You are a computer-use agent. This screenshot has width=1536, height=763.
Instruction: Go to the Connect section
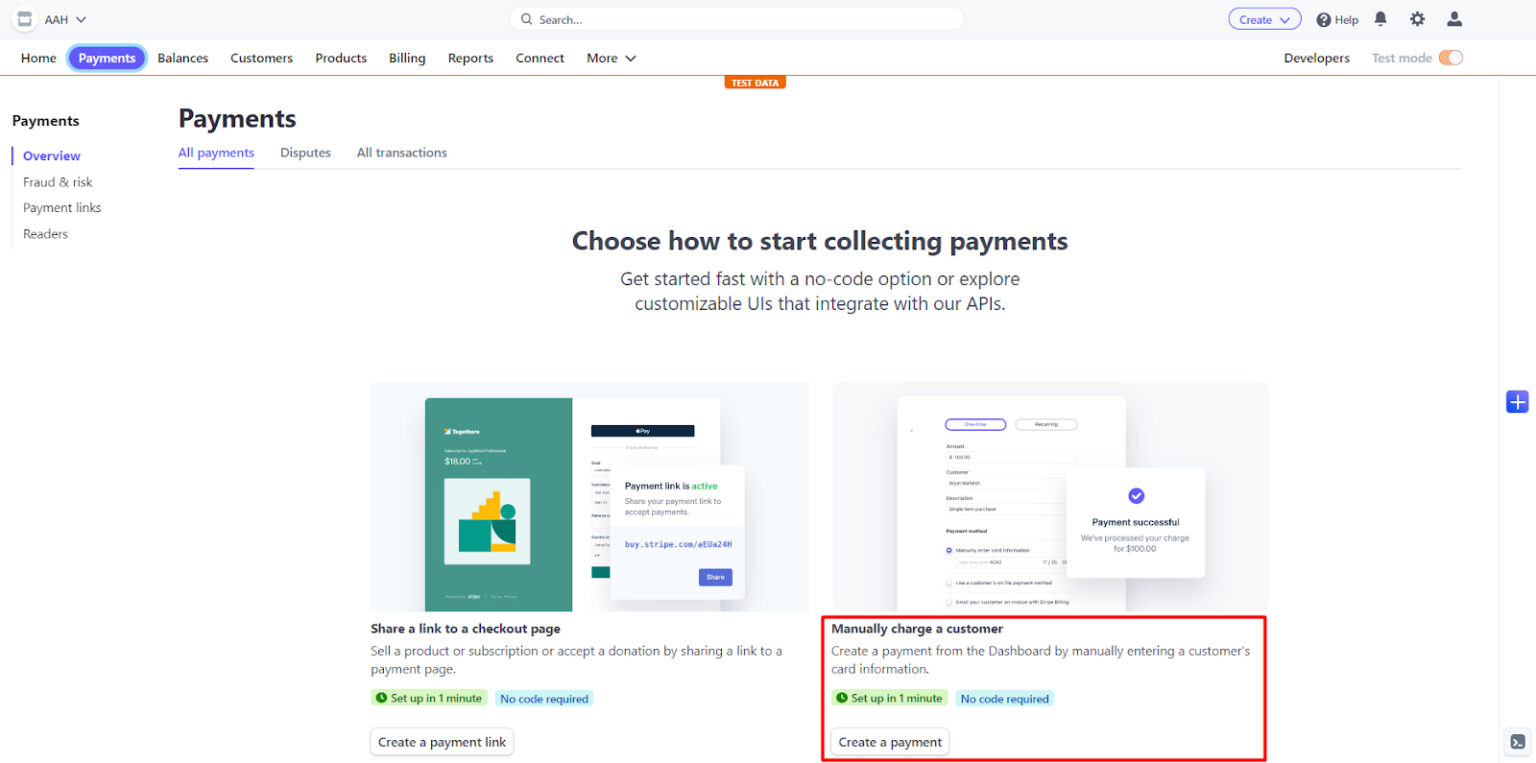tap(540, 58)
